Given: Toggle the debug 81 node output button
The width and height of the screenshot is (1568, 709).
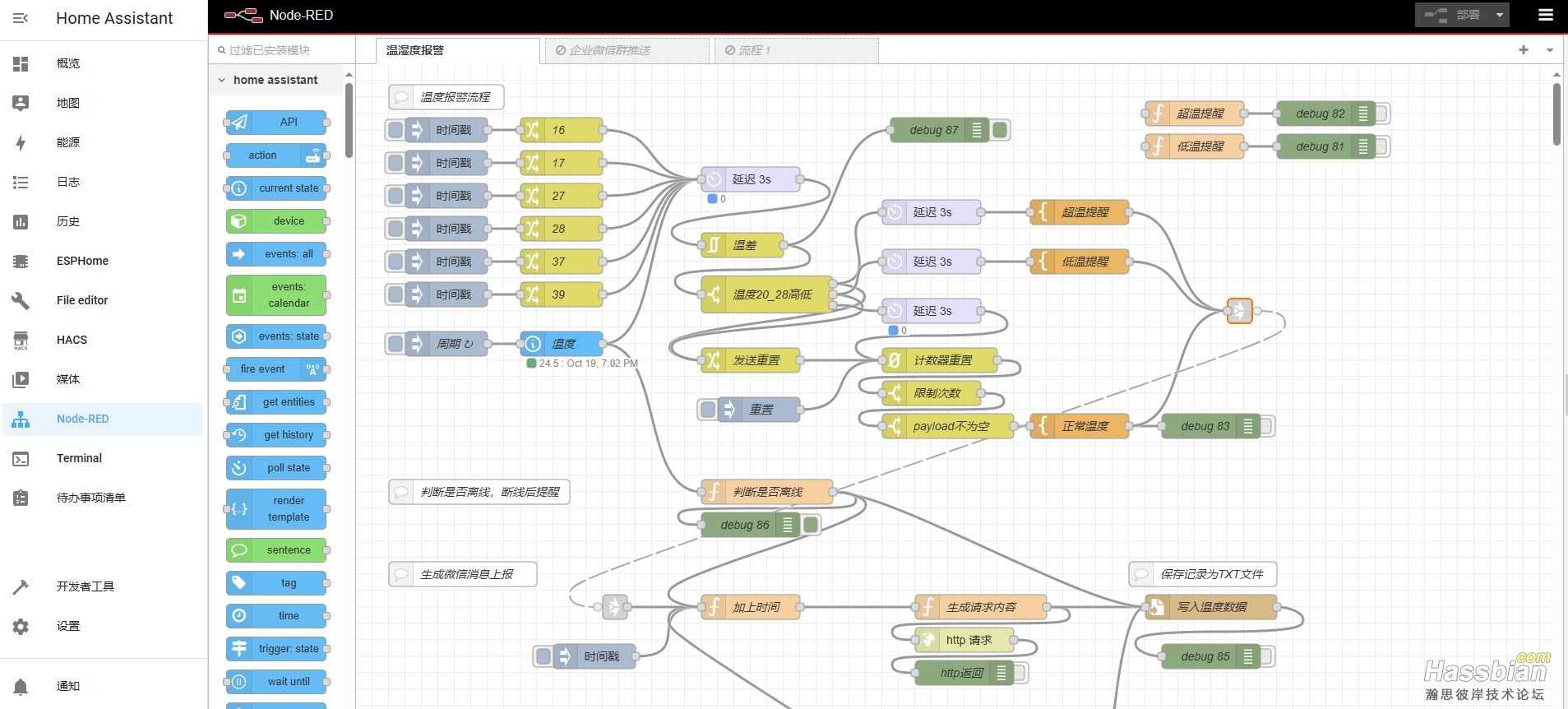Looking at the screenshot, I should (1381, 146).
